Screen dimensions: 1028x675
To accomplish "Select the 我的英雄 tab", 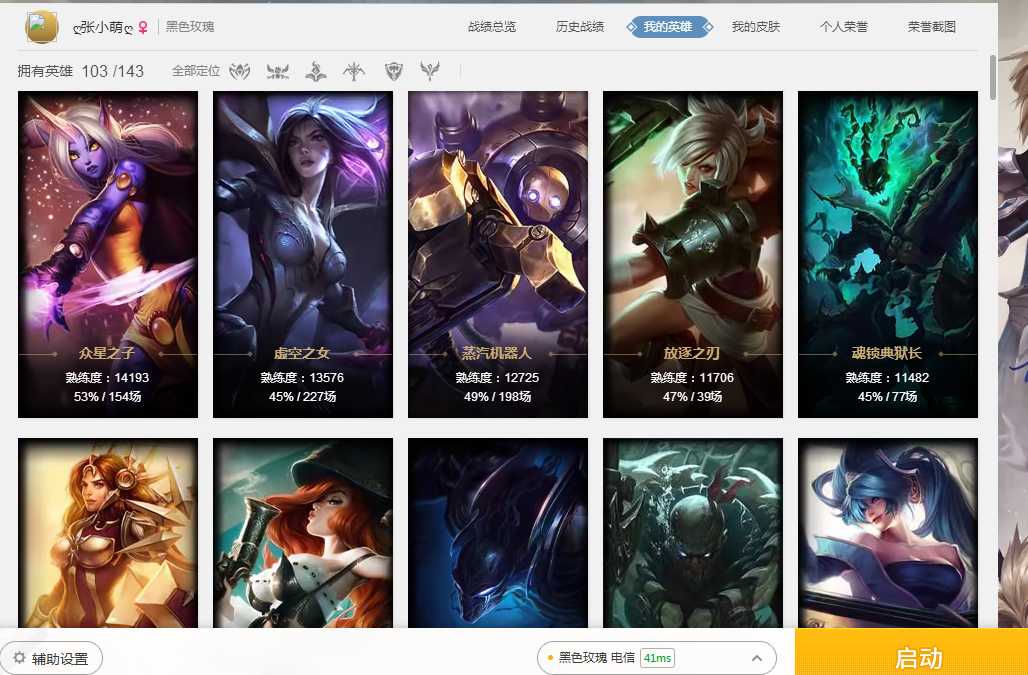I will point(668,27).
